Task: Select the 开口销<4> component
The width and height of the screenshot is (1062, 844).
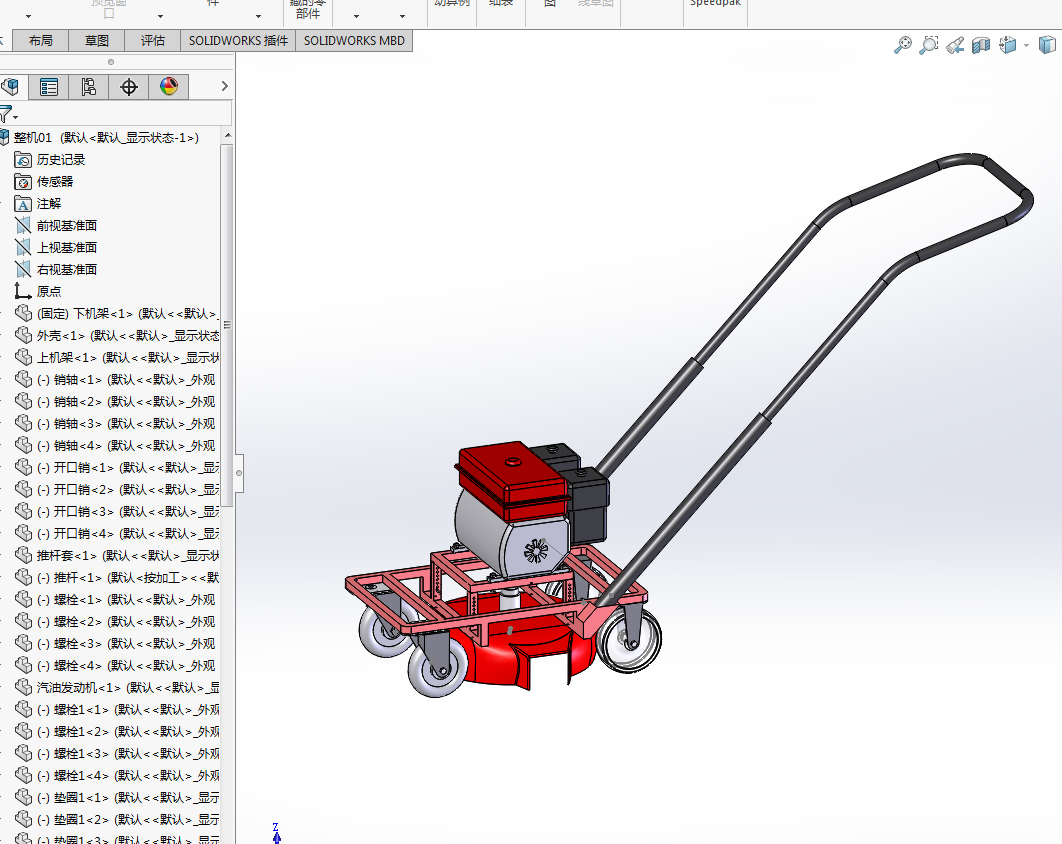Action: click(117, 533)
